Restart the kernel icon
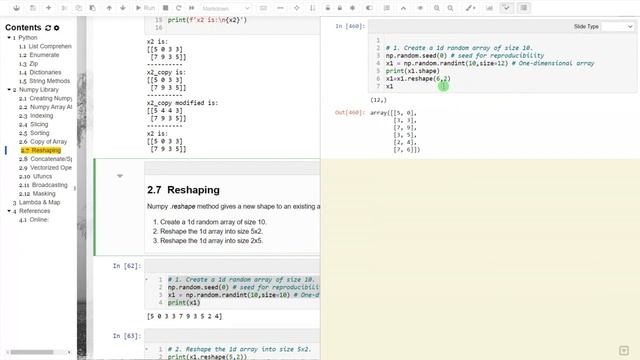Viewport: 640px width, 360px height. pyautogui.click(x=178, y=8)
